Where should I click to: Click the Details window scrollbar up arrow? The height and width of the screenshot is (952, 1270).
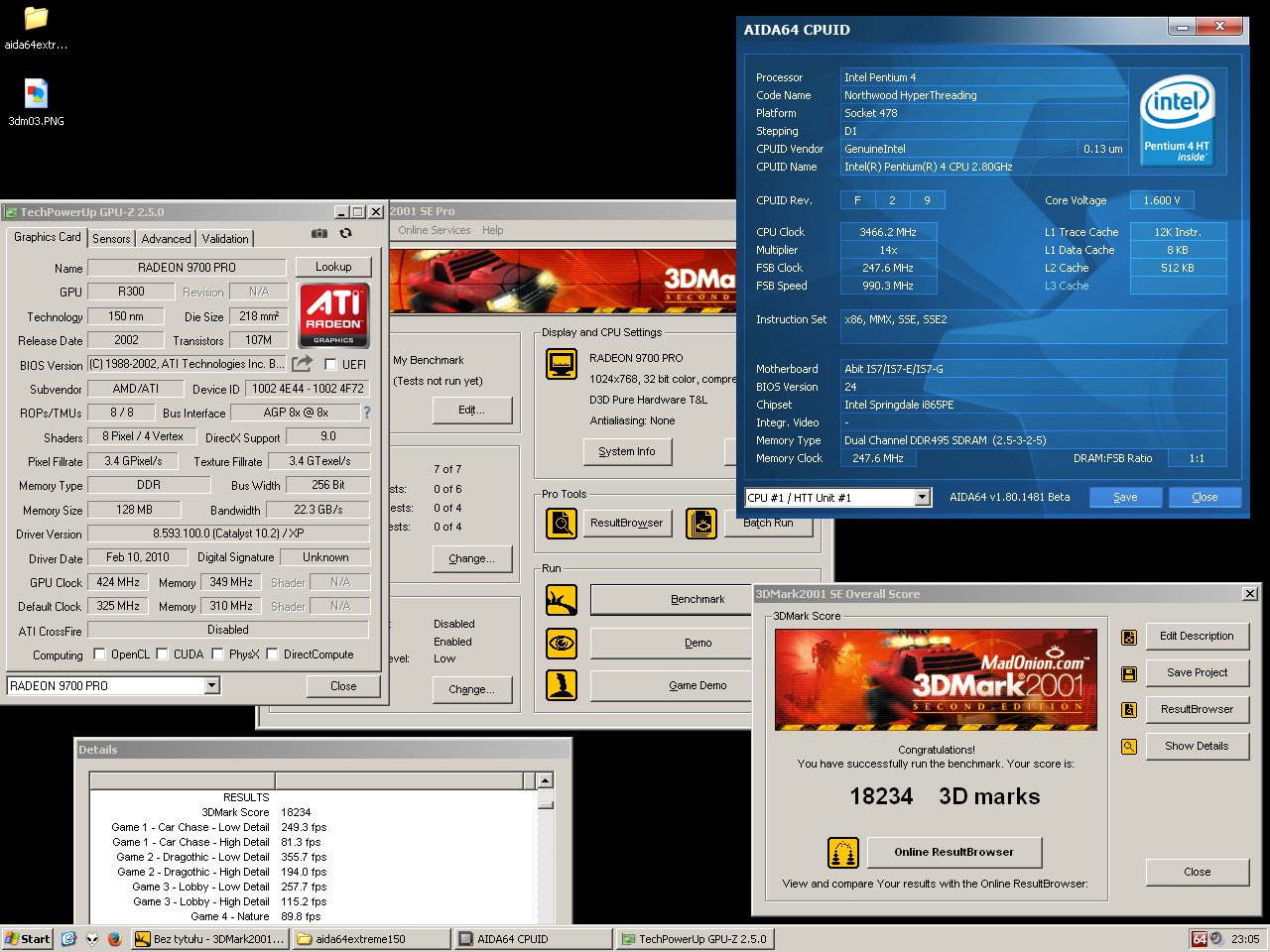[545, 781]
